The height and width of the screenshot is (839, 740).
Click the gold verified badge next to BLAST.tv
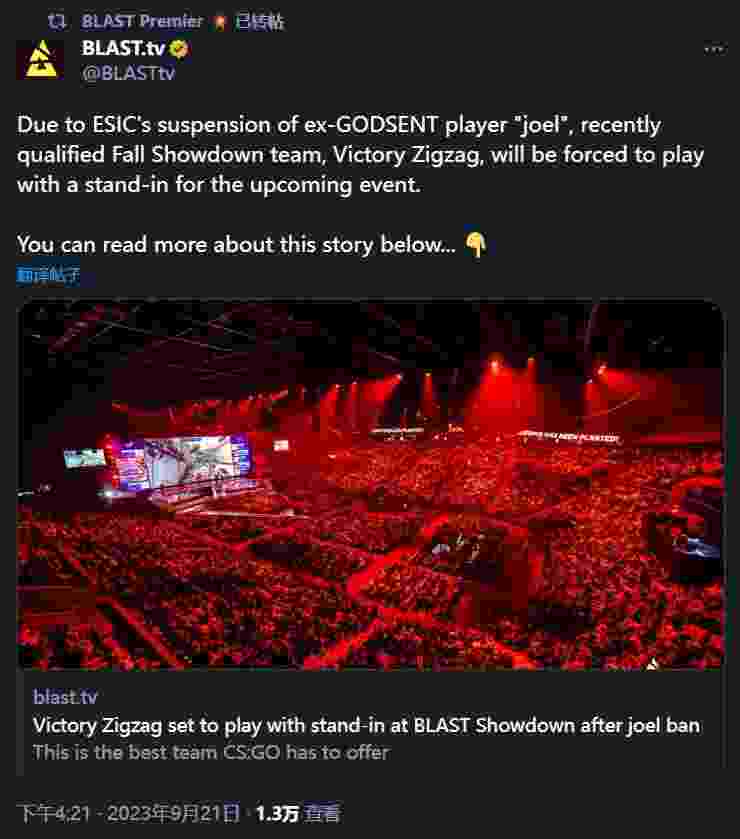[x=179, y=49]
